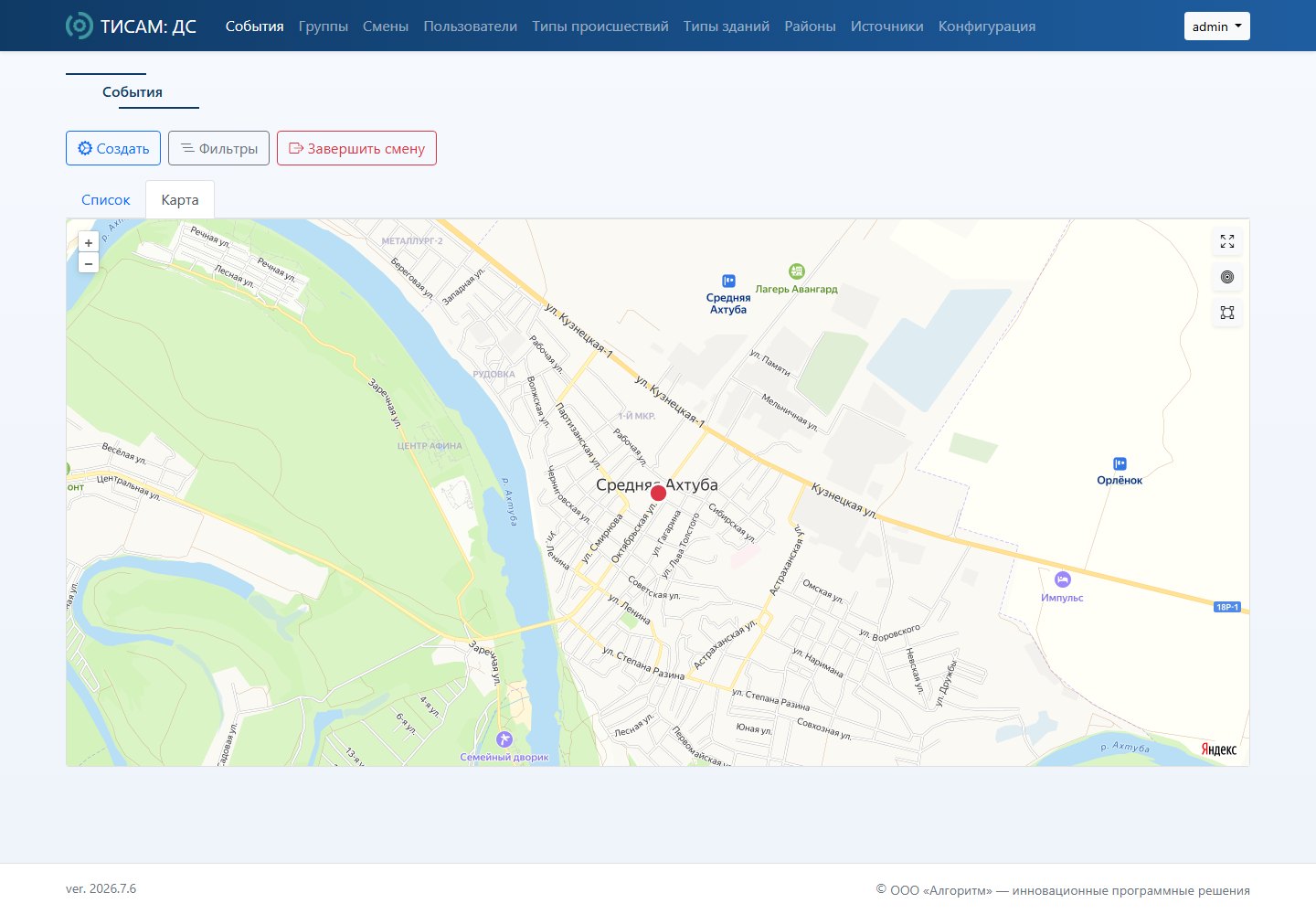Viewport: 1316px width, 914px height.
Task: Click the Советская ул. street label
Action: coord(654,588)
